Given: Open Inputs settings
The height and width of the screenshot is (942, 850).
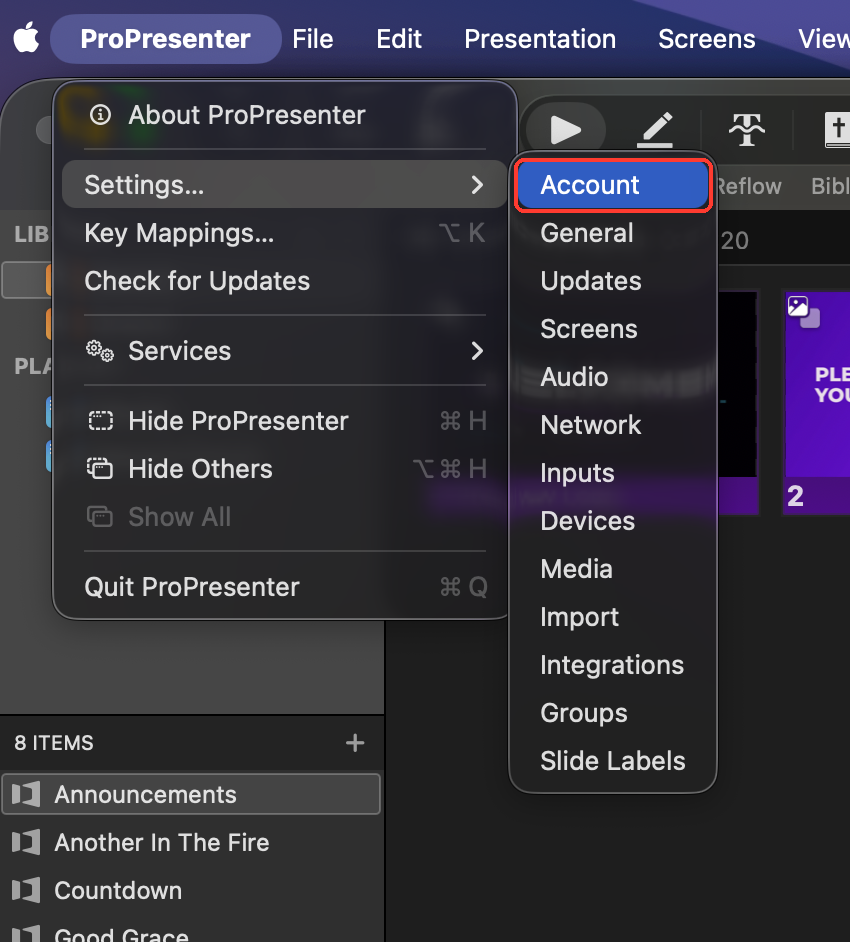Looking at the screenshot, I should [613, 473].
